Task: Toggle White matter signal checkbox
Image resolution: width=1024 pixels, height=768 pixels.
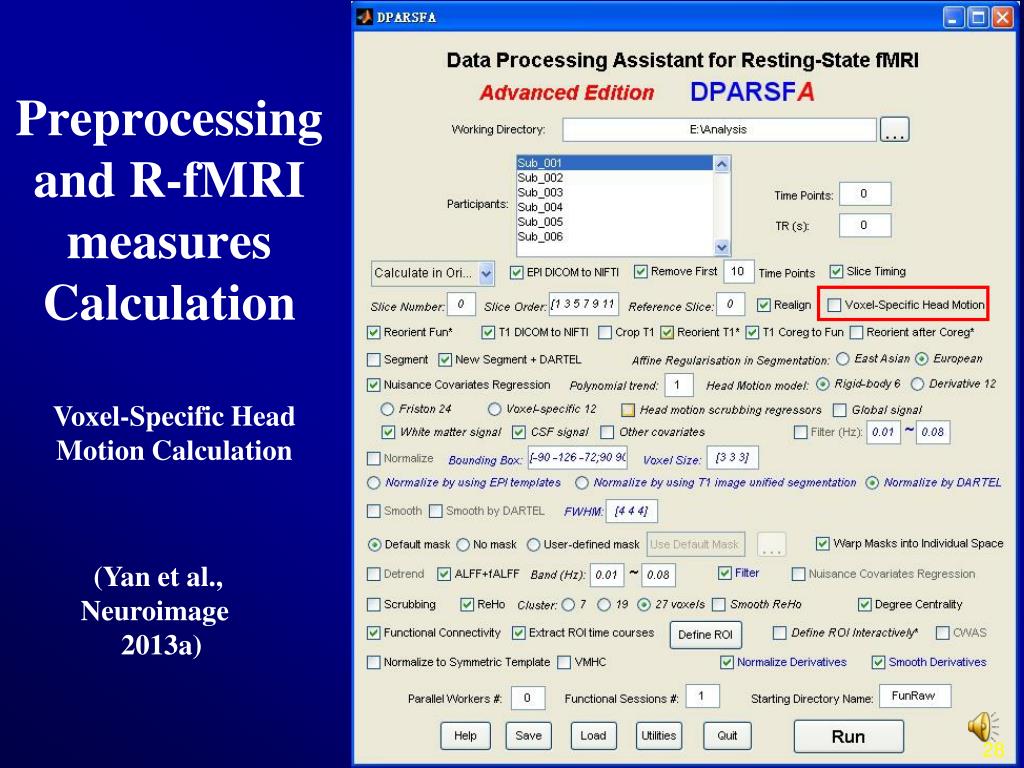Action: coord(388,432)
